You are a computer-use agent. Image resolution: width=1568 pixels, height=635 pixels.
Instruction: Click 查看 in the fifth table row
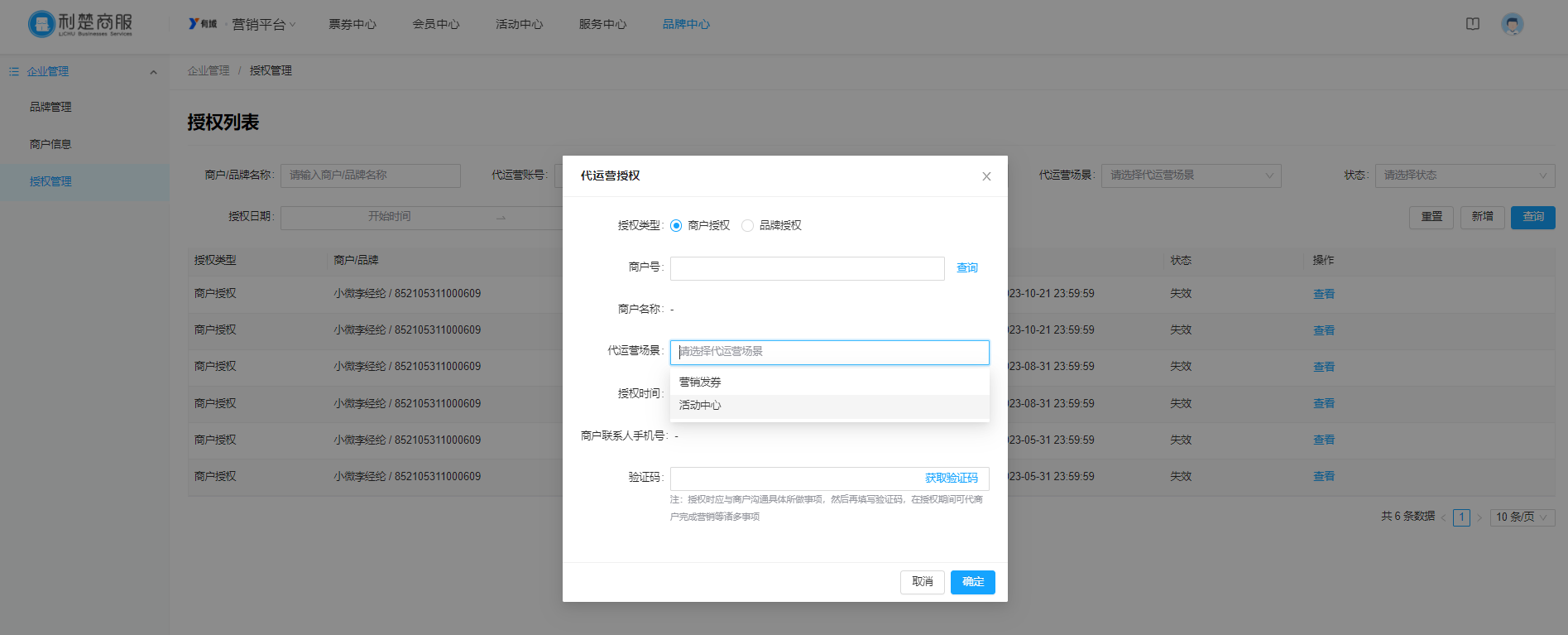tap(1324, 440)
